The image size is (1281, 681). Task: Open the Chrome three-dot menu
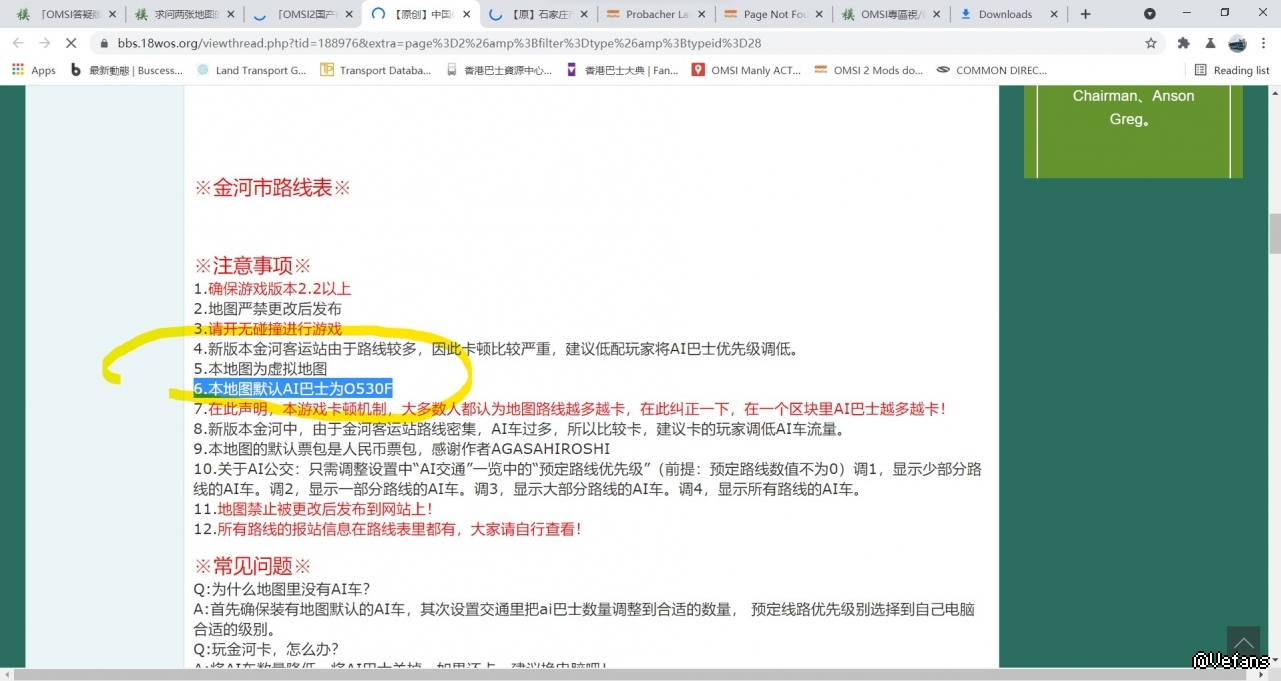(1264, 43)
